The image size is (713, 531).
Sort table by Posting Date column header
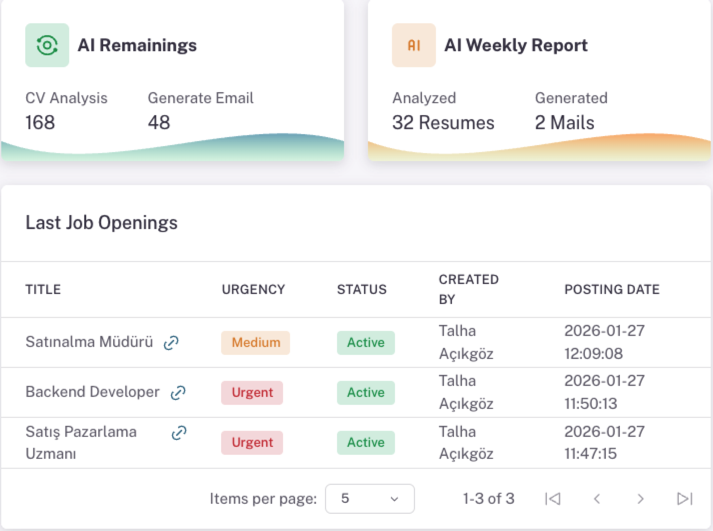[611, 290]
